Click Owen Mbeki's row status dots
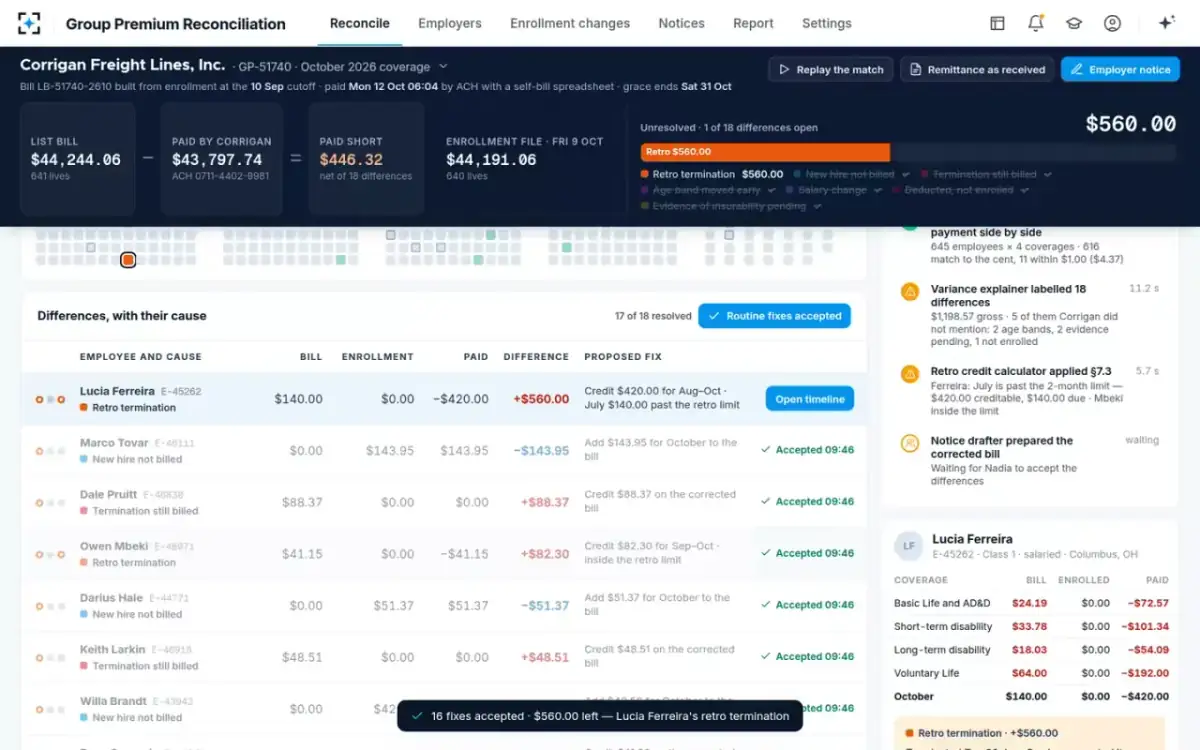The image size is (1200, 750). click(x=50, y=554)
